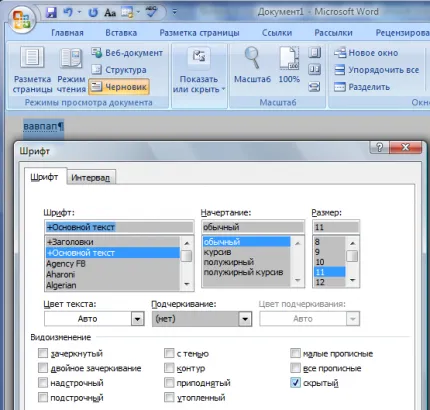Tick the все прописные checkbox
The height and width of the screenshot is (410, 430).
coord(295,368)
